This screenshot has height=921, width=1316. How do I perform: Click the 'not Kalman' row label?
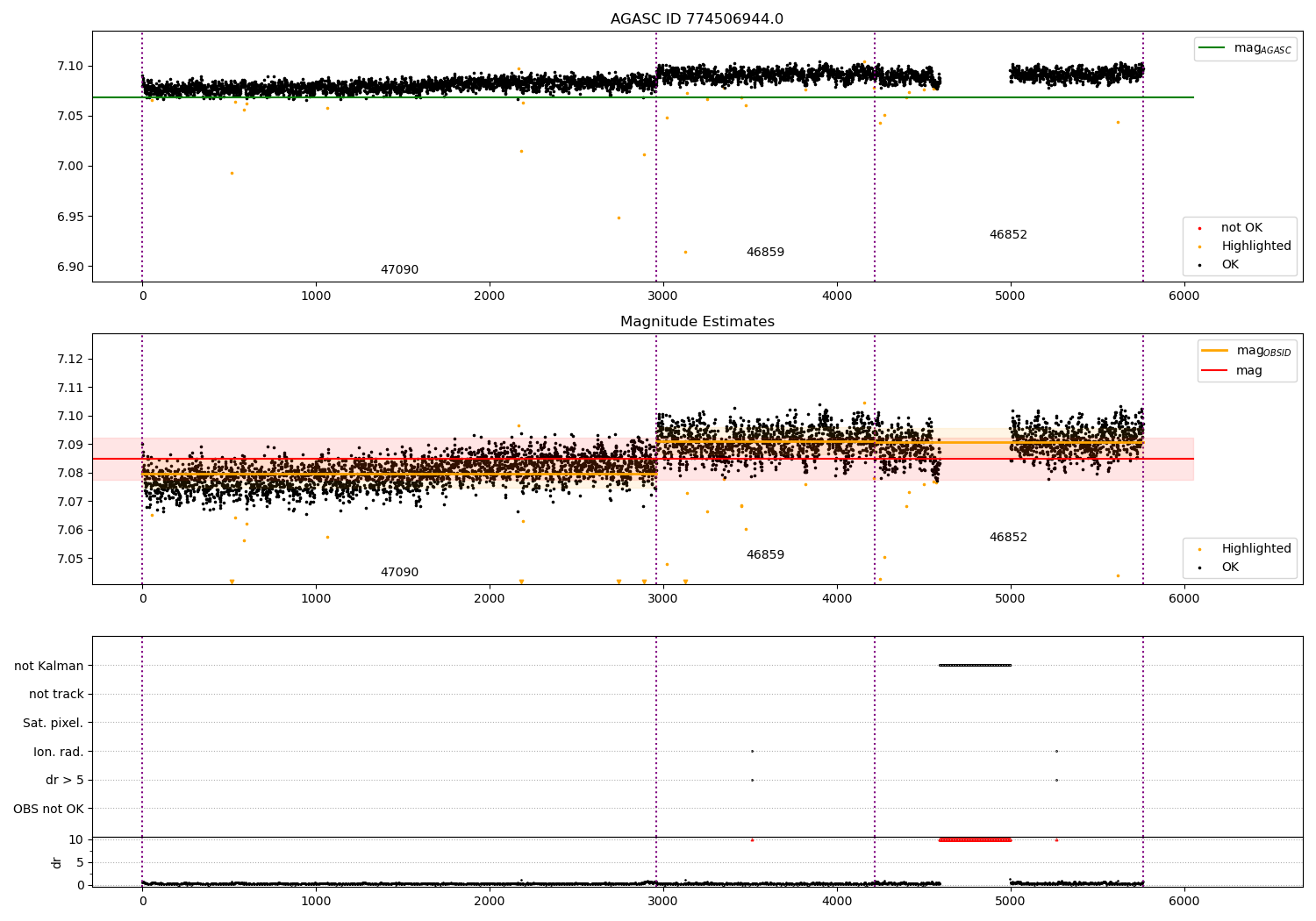tap(49, 666)
